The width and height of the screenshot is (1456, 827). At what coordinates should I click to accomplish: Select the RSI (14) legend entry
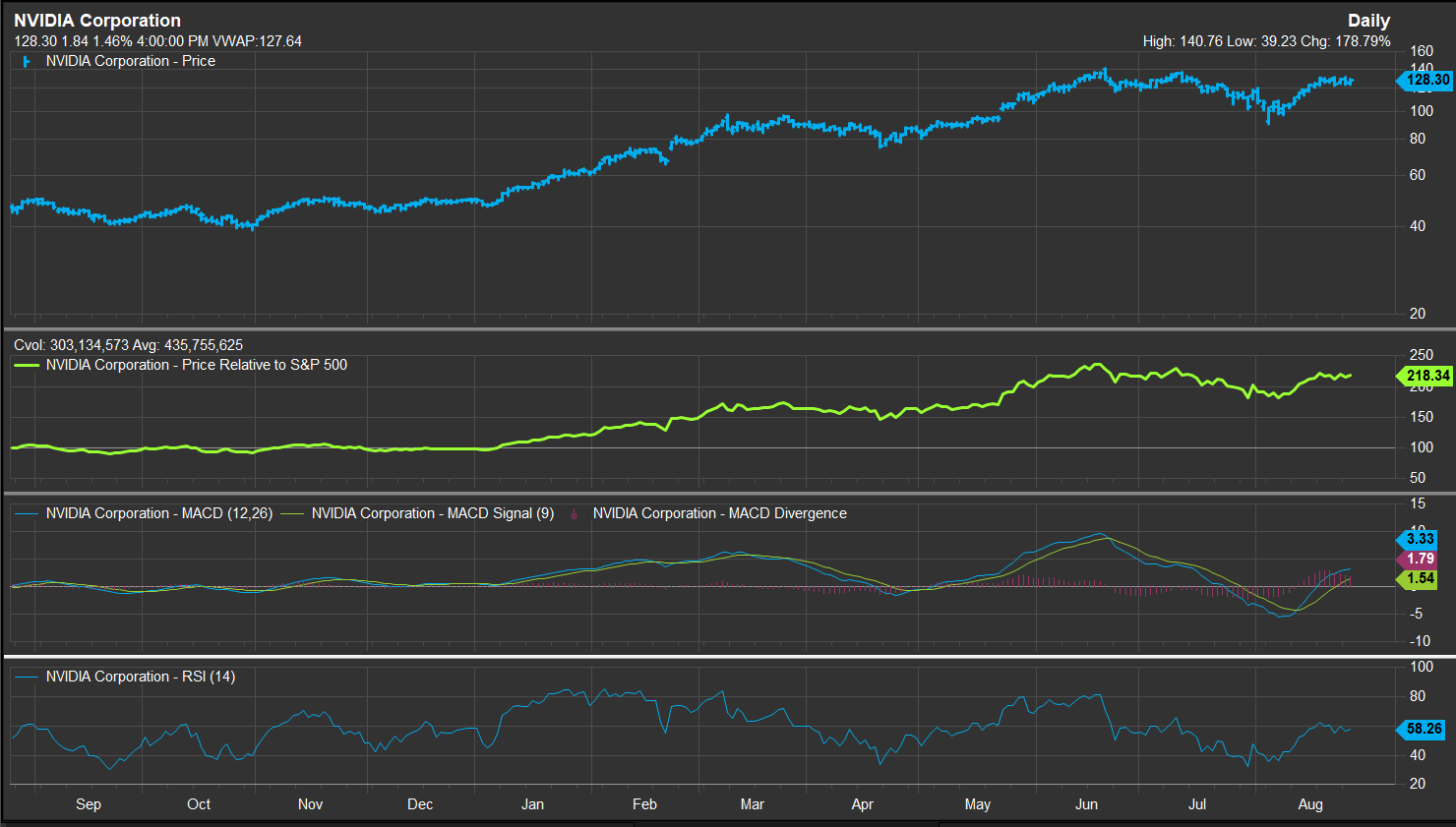point(141,677)
